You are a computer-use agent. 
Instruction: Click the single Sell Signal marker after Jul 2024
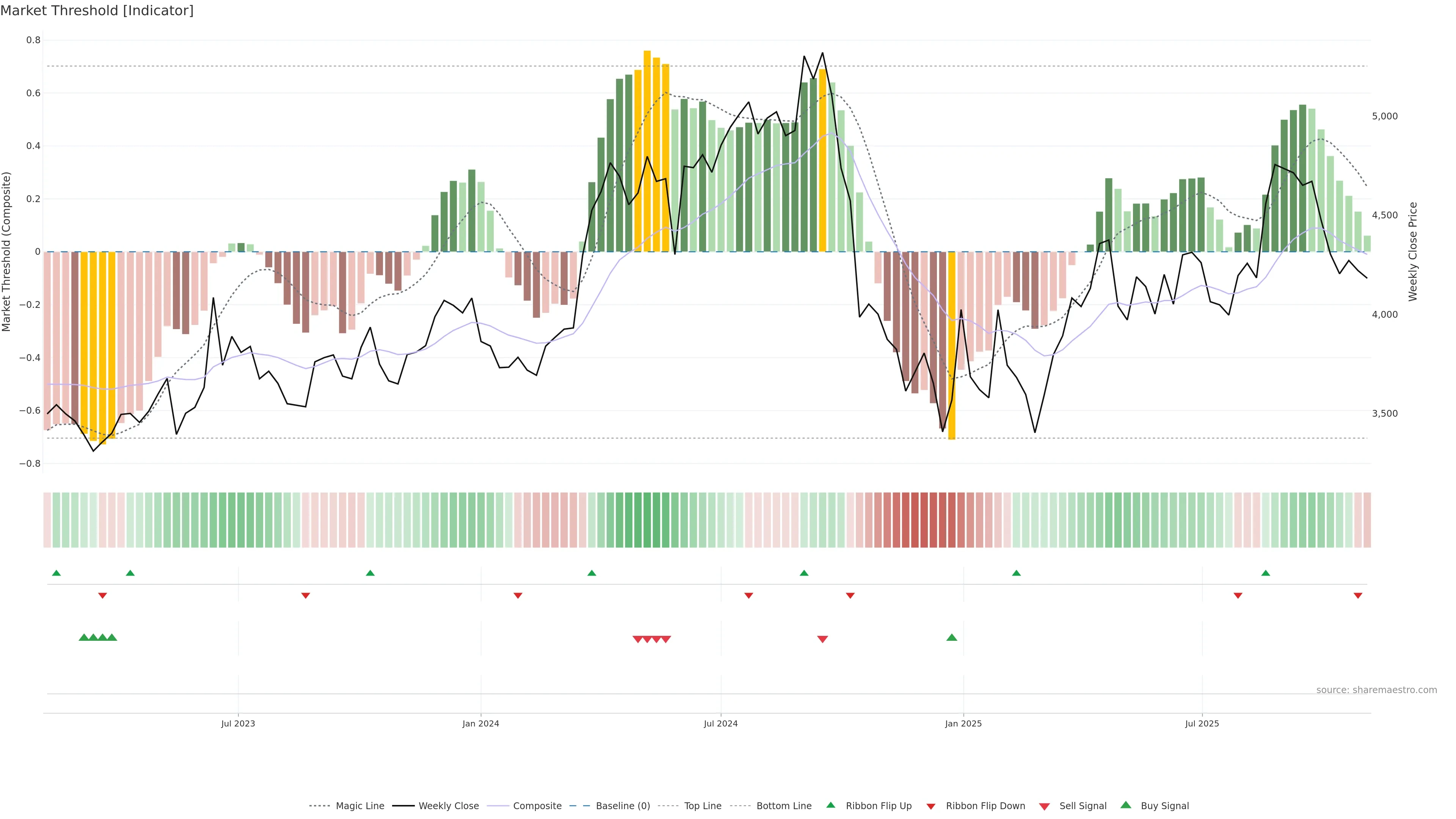point(822,639)
